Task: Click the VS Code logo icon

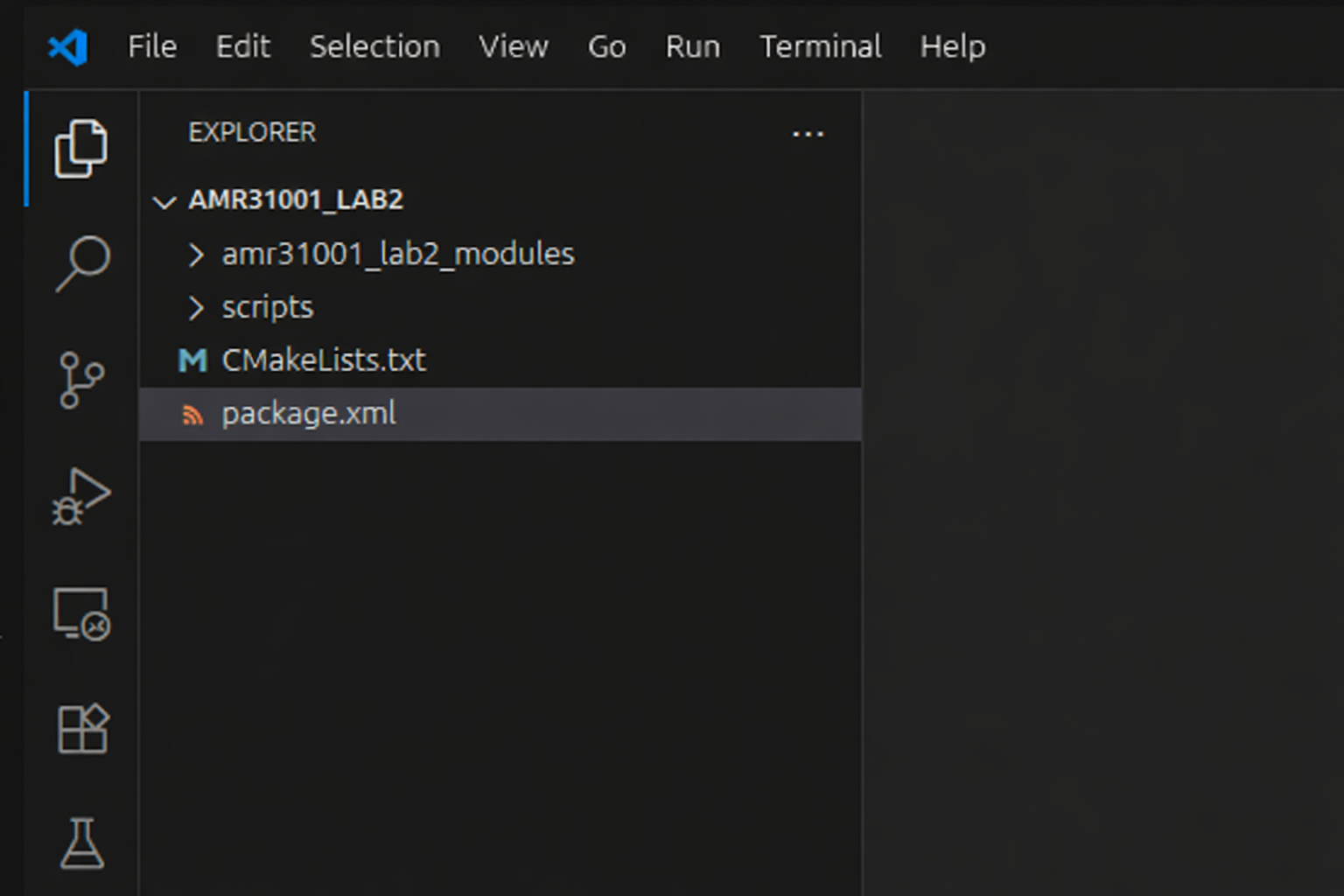Action: point(68,46)
